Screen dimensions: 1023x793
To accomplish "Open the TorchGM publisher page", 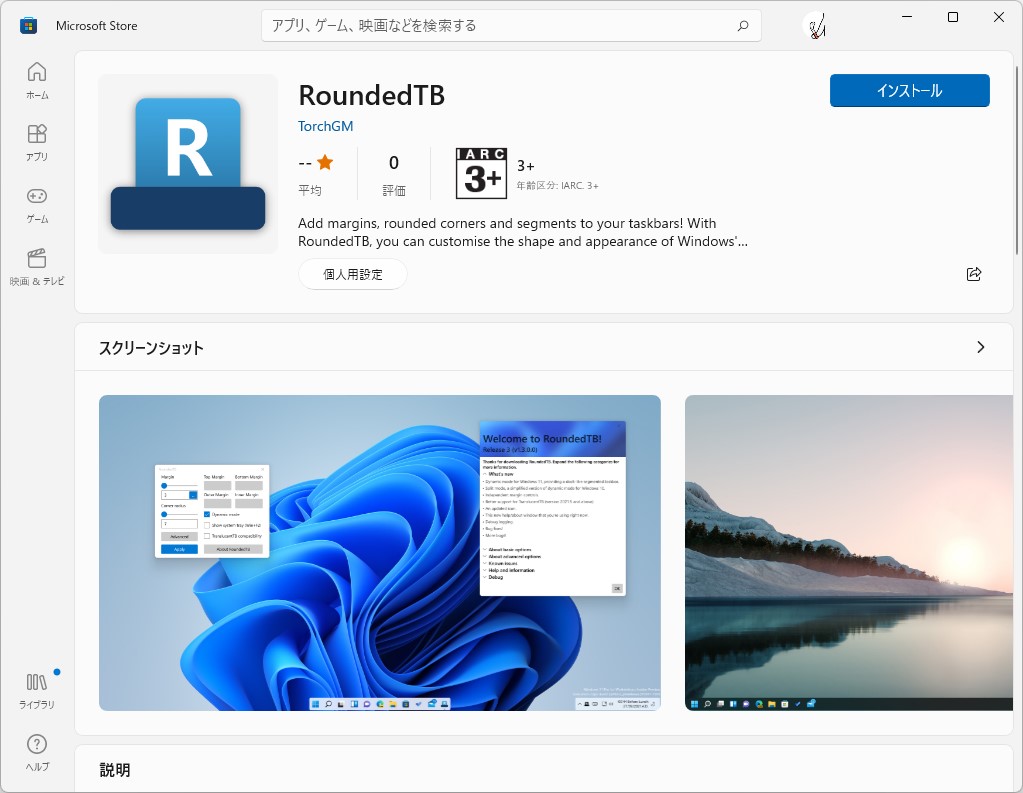I will 325,126.
